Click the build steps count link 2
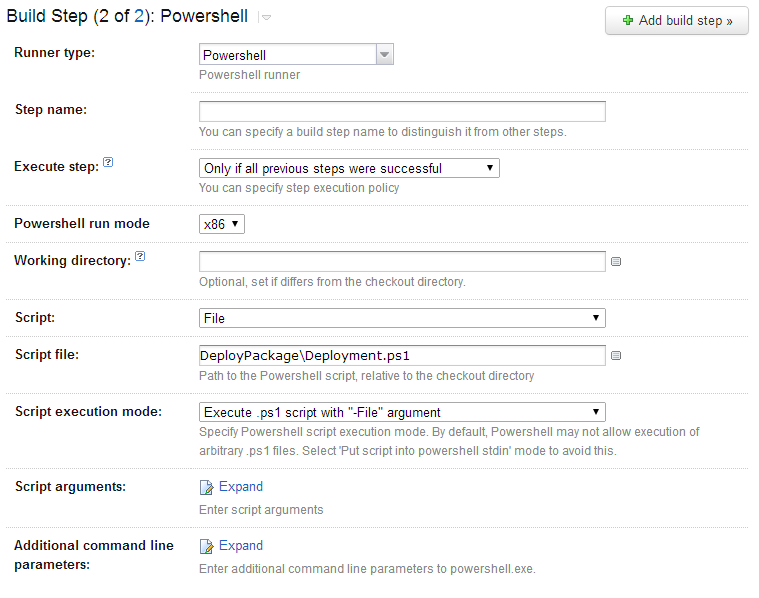 [139, 16]
